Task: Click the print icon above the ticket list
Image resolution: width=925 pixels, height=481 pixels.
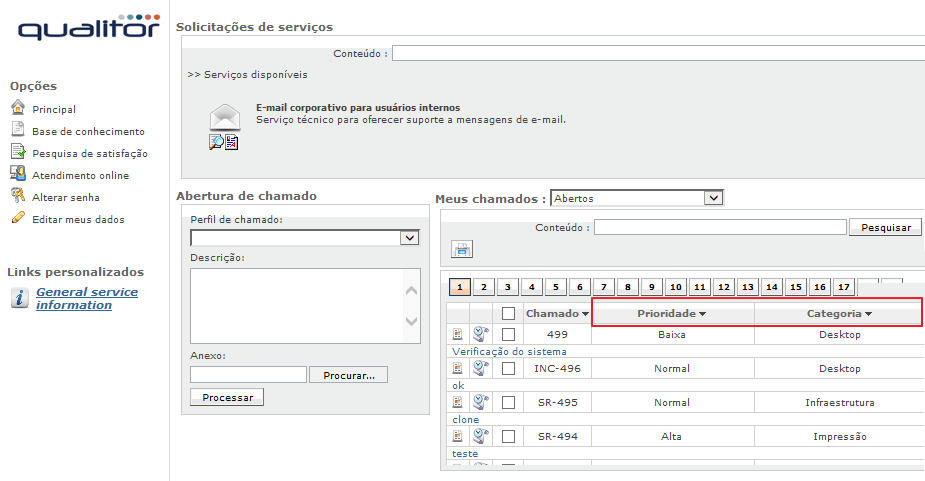Action: point(463,249)
